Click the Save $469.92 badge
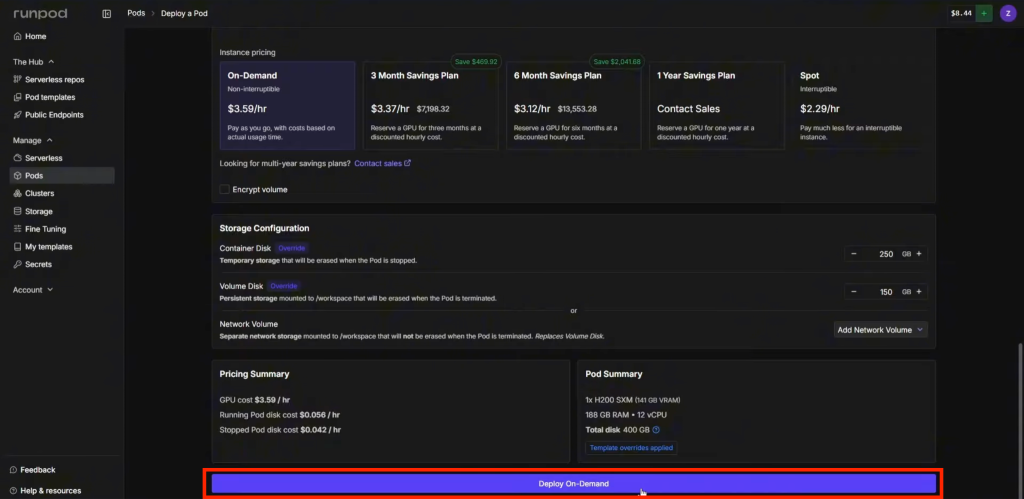The image size is (1024, 499). (x=476, y=62)
